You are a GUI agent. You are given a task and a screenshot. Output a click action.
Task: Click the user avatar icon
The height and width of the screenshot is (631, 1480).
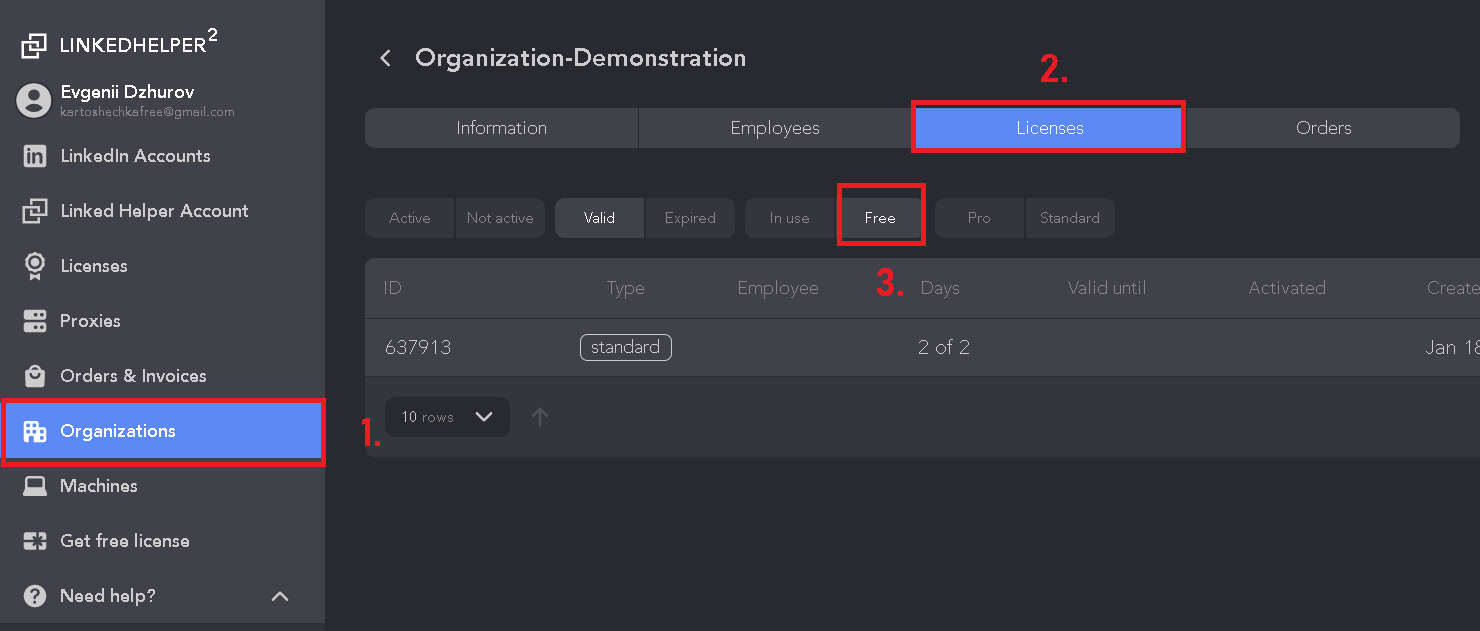pyautogui.click(x=34, y=100)
